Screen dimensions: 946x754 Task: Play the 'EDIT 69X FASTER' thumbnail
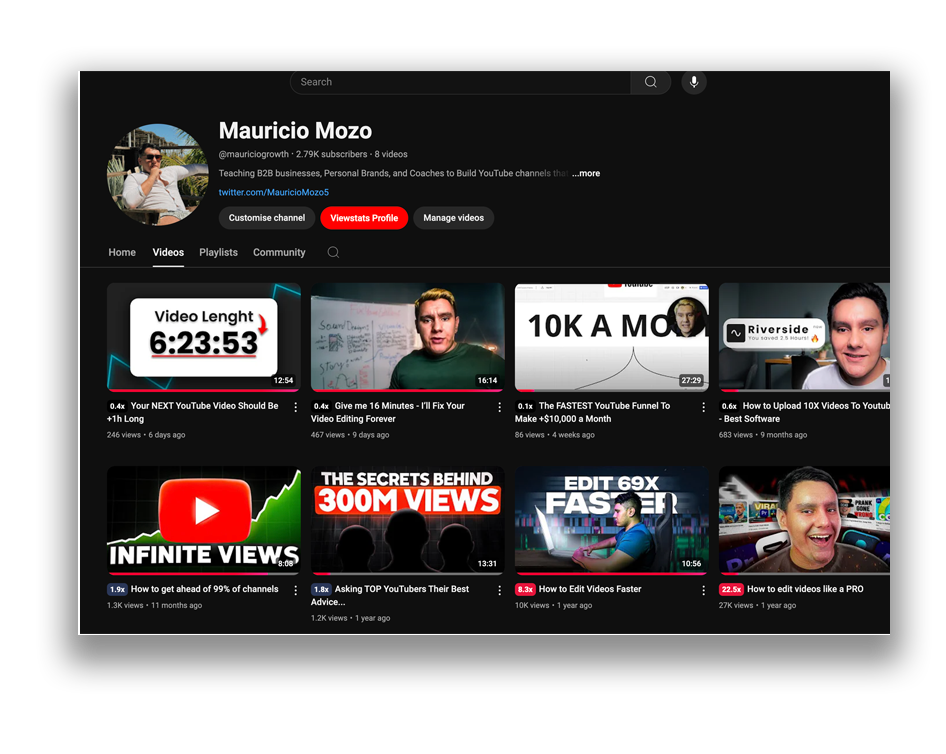coord(612,521)
